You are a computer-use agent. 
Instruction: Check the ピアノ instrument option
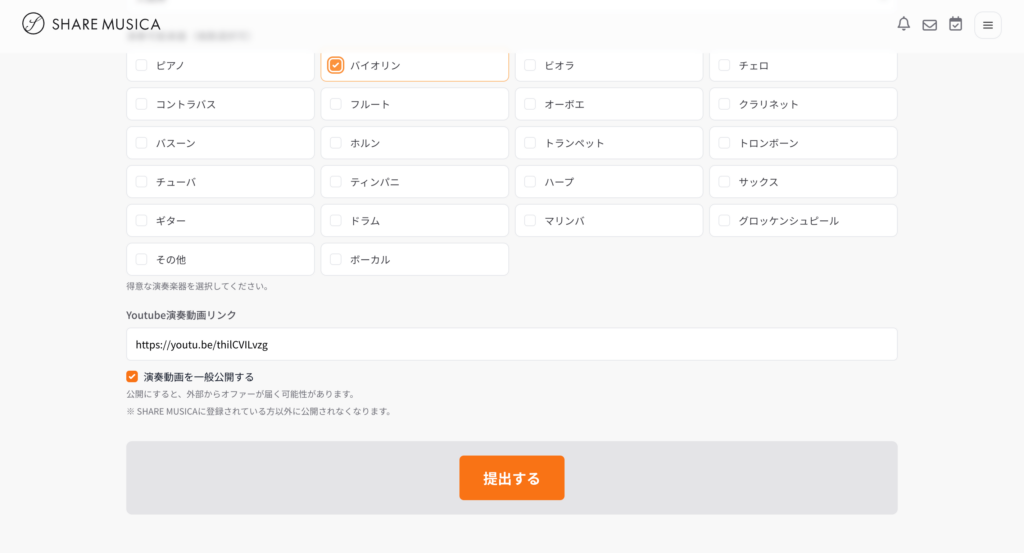(x=142, y=65)
